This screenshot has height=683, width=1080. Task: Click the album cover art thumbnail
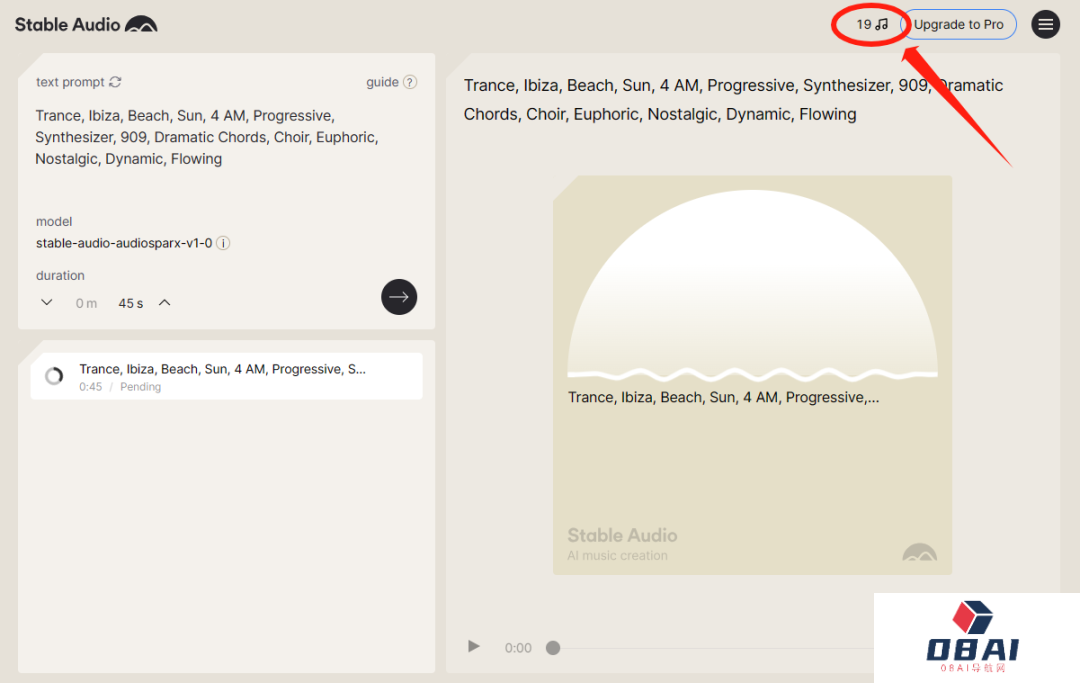(752, 375)
